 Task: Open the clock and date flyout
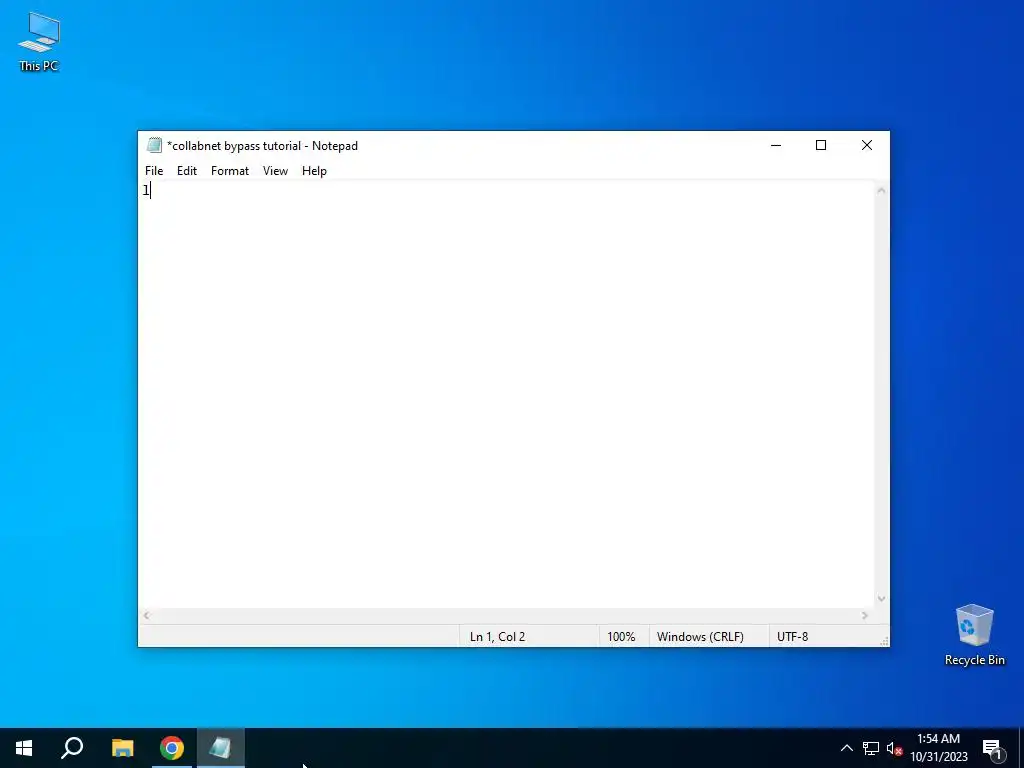click(938, 748)
